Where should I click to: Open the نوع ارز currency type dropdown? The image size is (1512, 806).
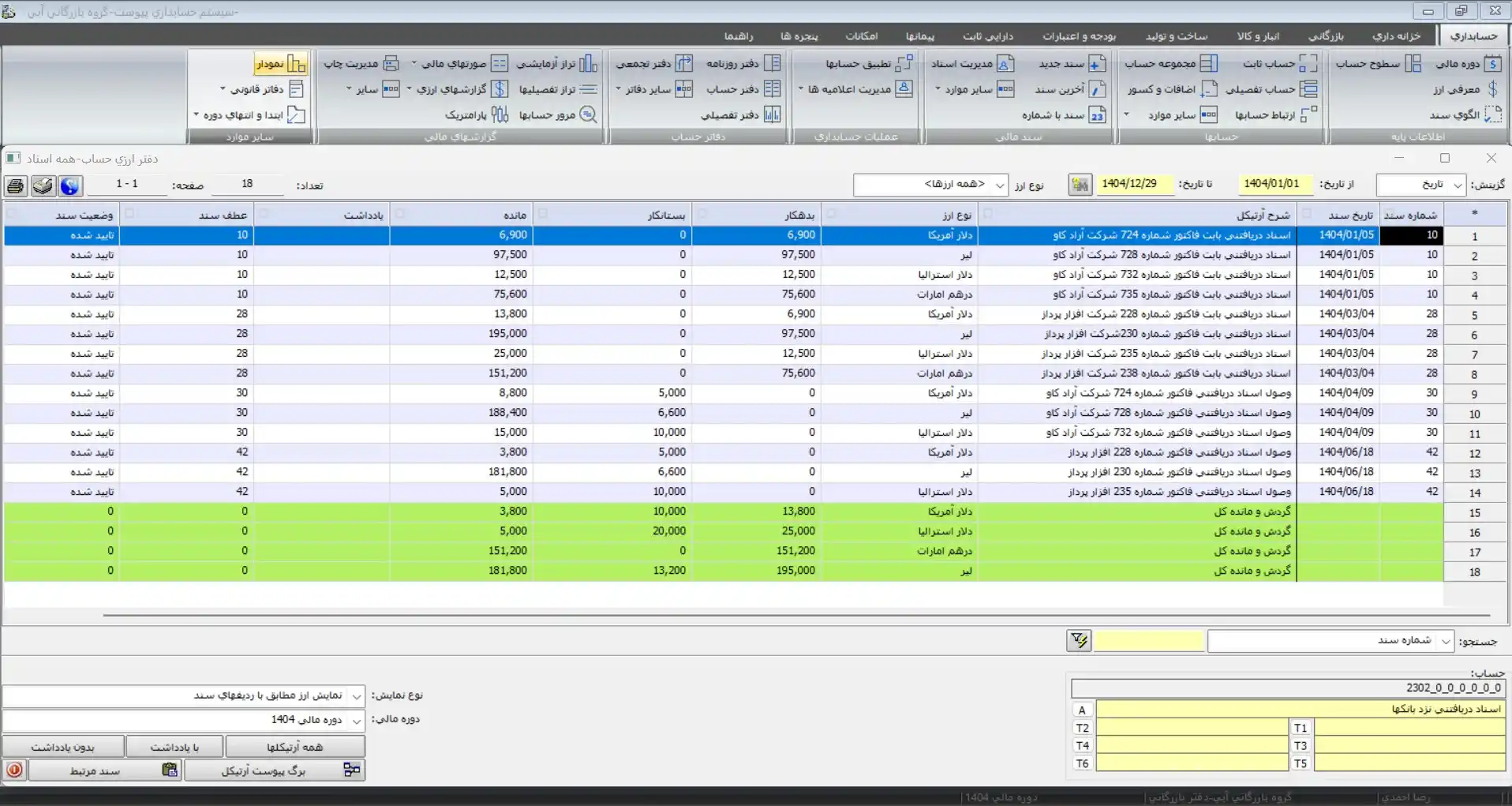(x=1000, y=185)
